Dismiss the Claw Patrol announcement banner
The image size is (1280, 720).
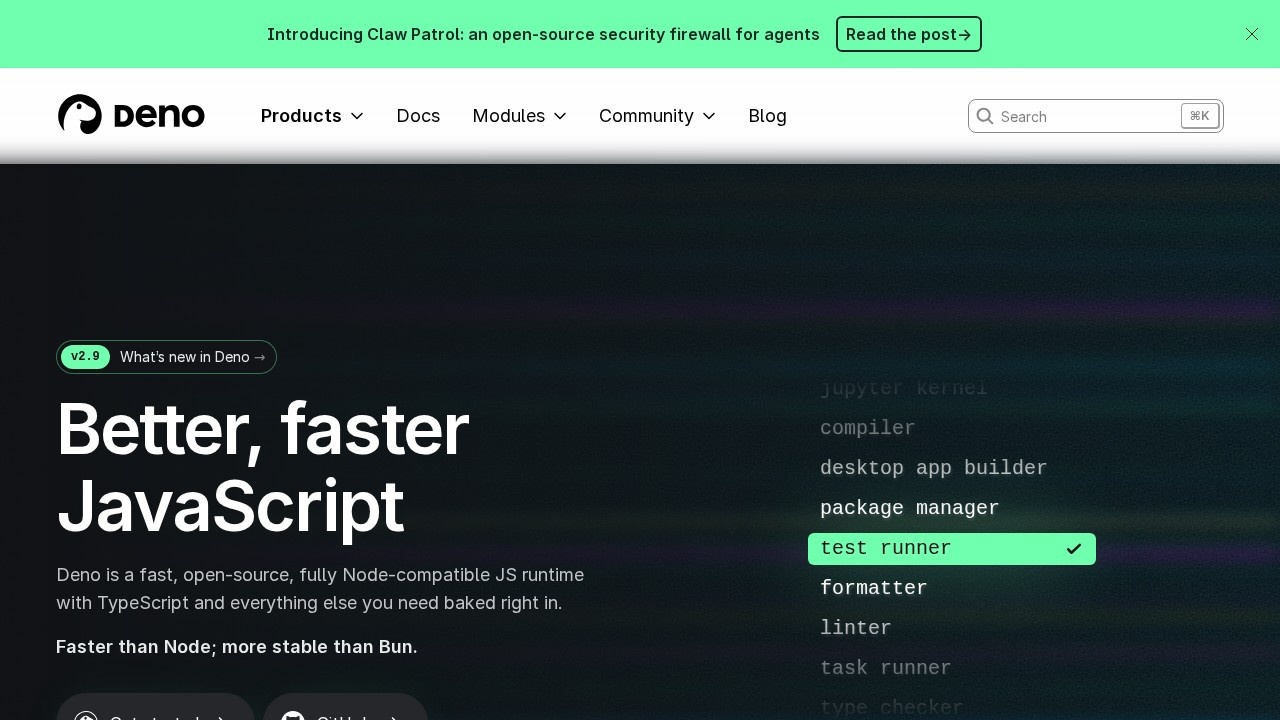pos(1252,34)
